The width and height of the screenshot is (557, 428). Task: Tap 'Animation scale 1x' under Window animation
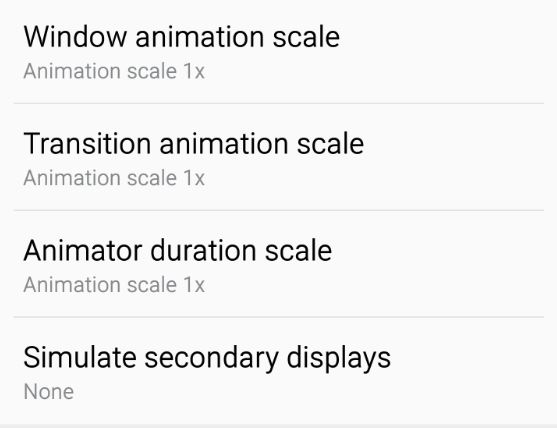114,71
